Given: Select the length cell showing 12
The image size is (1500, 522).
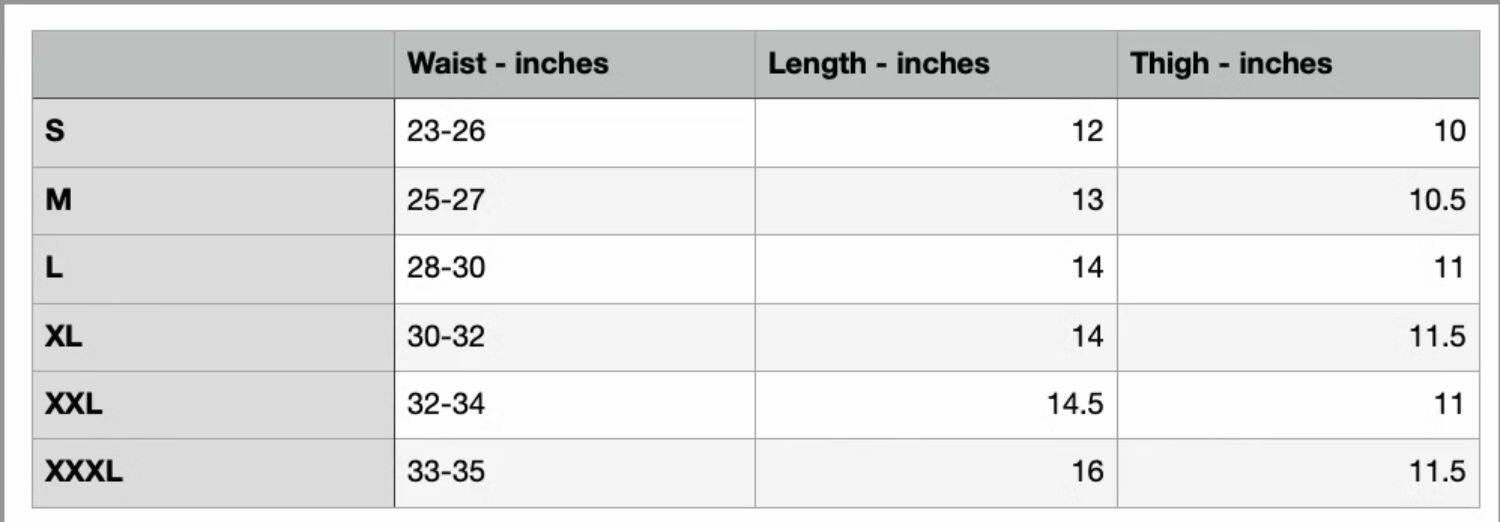Looking at the screenshot, I should 1086,131.
